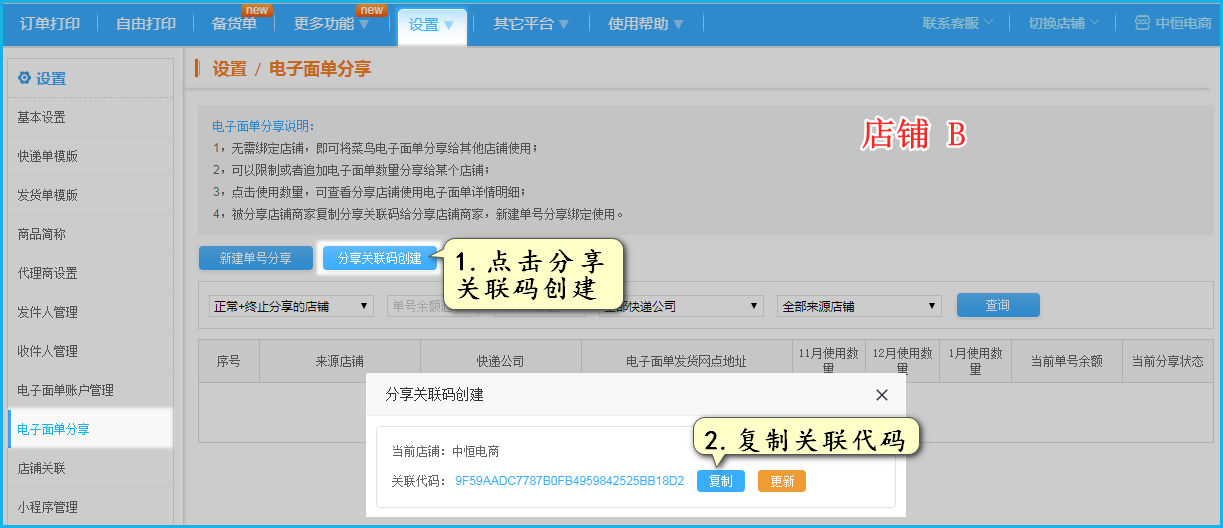This screenshot has width=1223, height=528.
Task: Open the 联系客服 menu
Action: click(957, 23)
